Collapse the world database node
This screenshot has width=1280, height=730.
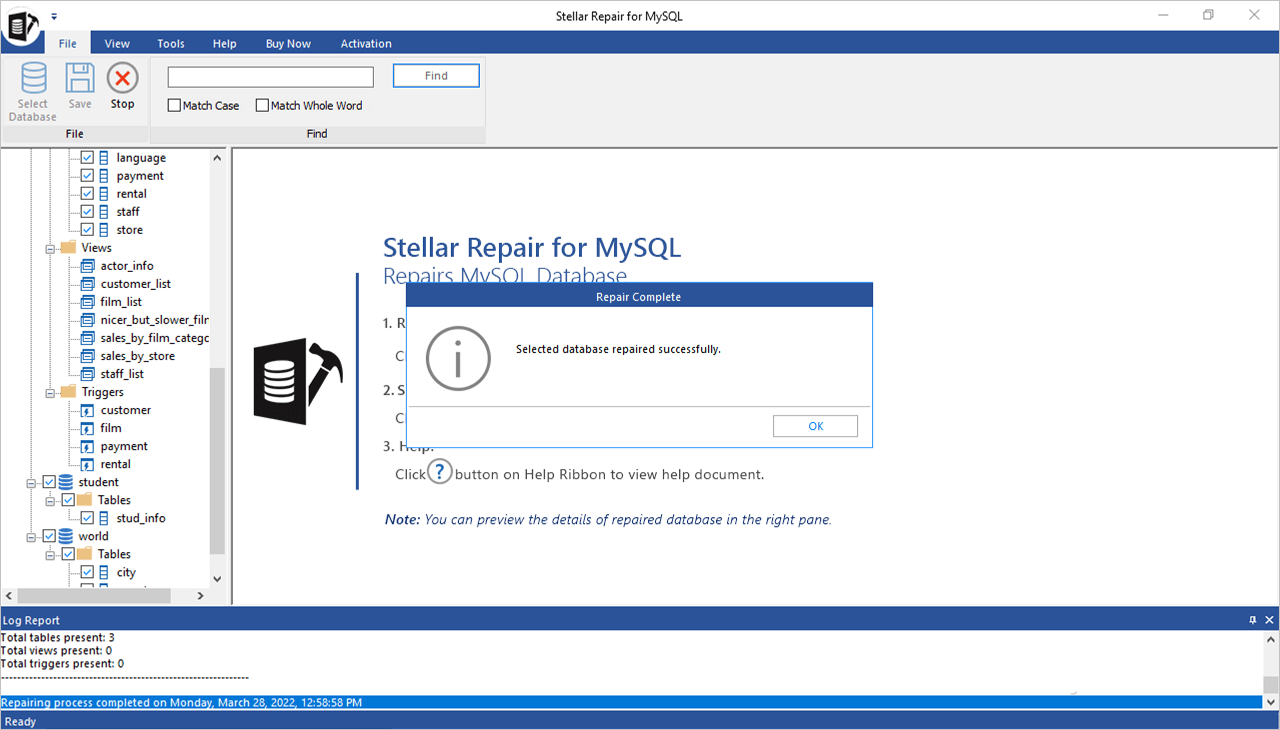32,536
